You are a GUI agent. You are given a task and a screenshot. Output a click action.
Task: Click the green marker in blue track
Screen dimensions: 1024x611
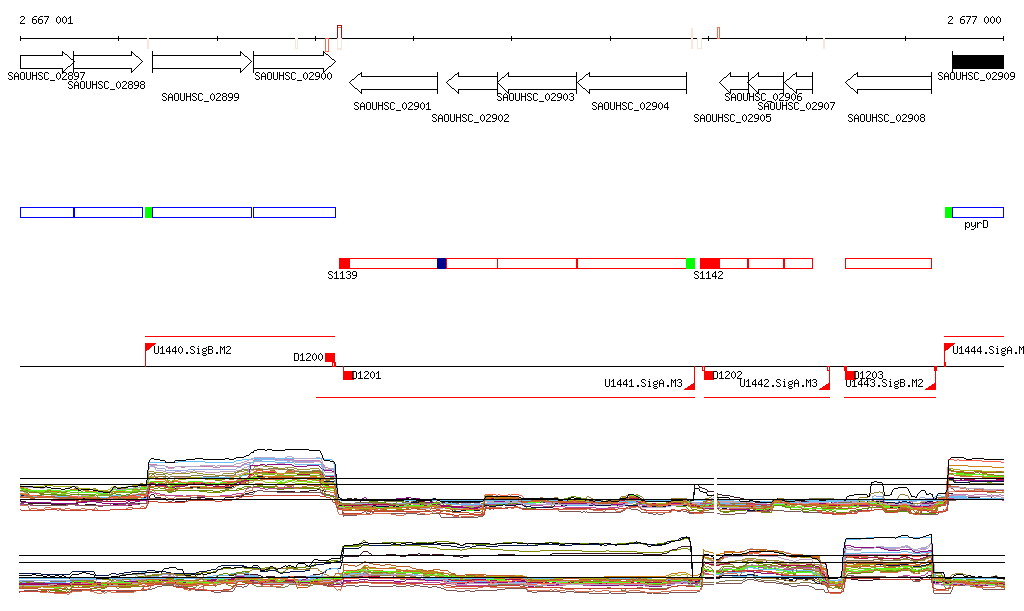148,212
